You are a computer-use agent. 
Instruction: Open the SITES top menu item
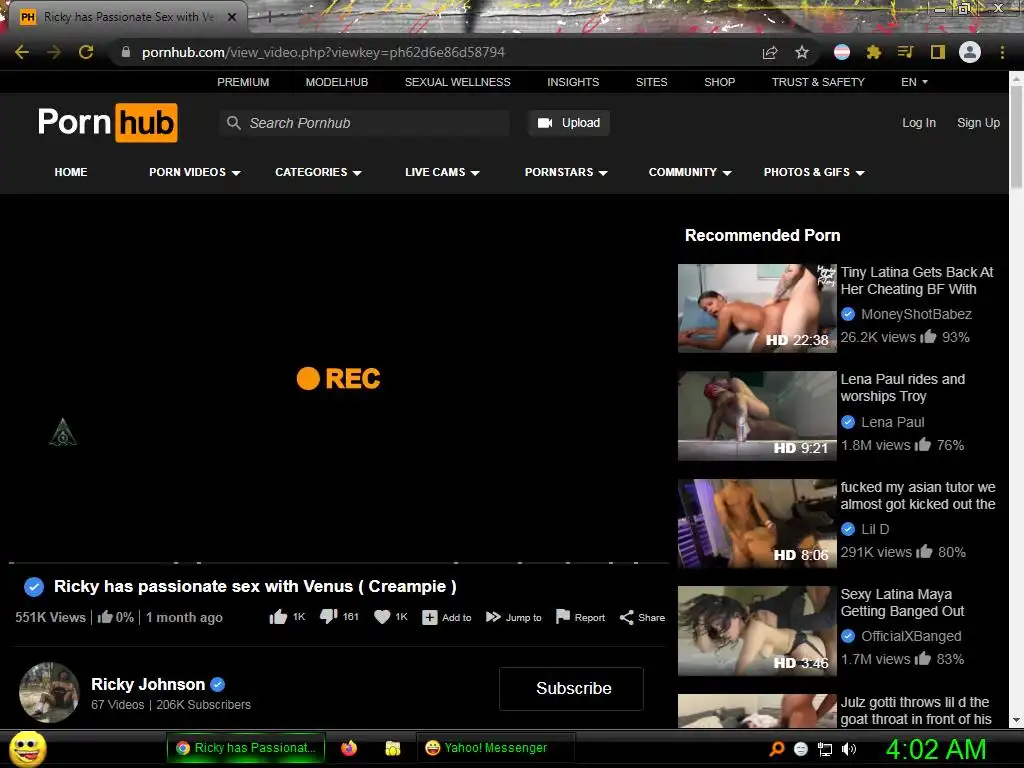coord(652,82)
